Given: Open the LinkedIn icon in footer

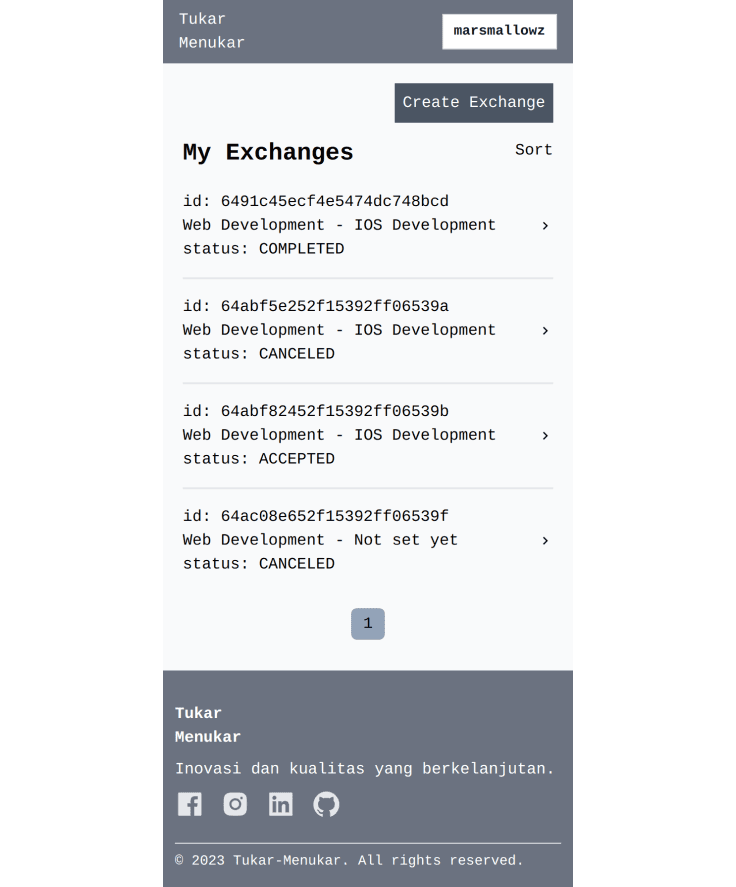Looking at the screenshot, I should pyautogui.click(x=281, y=804).
